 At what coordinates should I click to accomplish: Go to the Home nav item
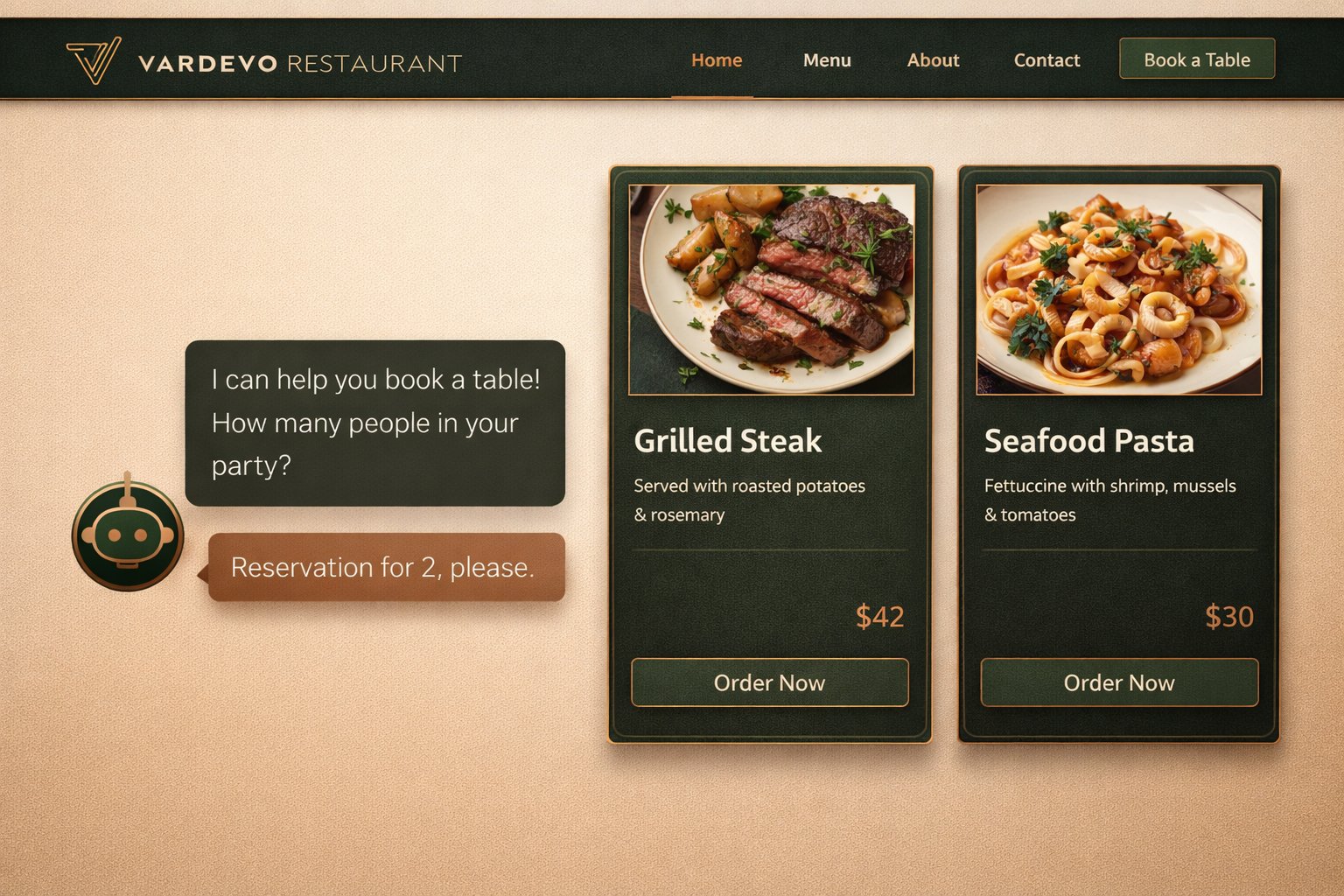tap(717, 60)
